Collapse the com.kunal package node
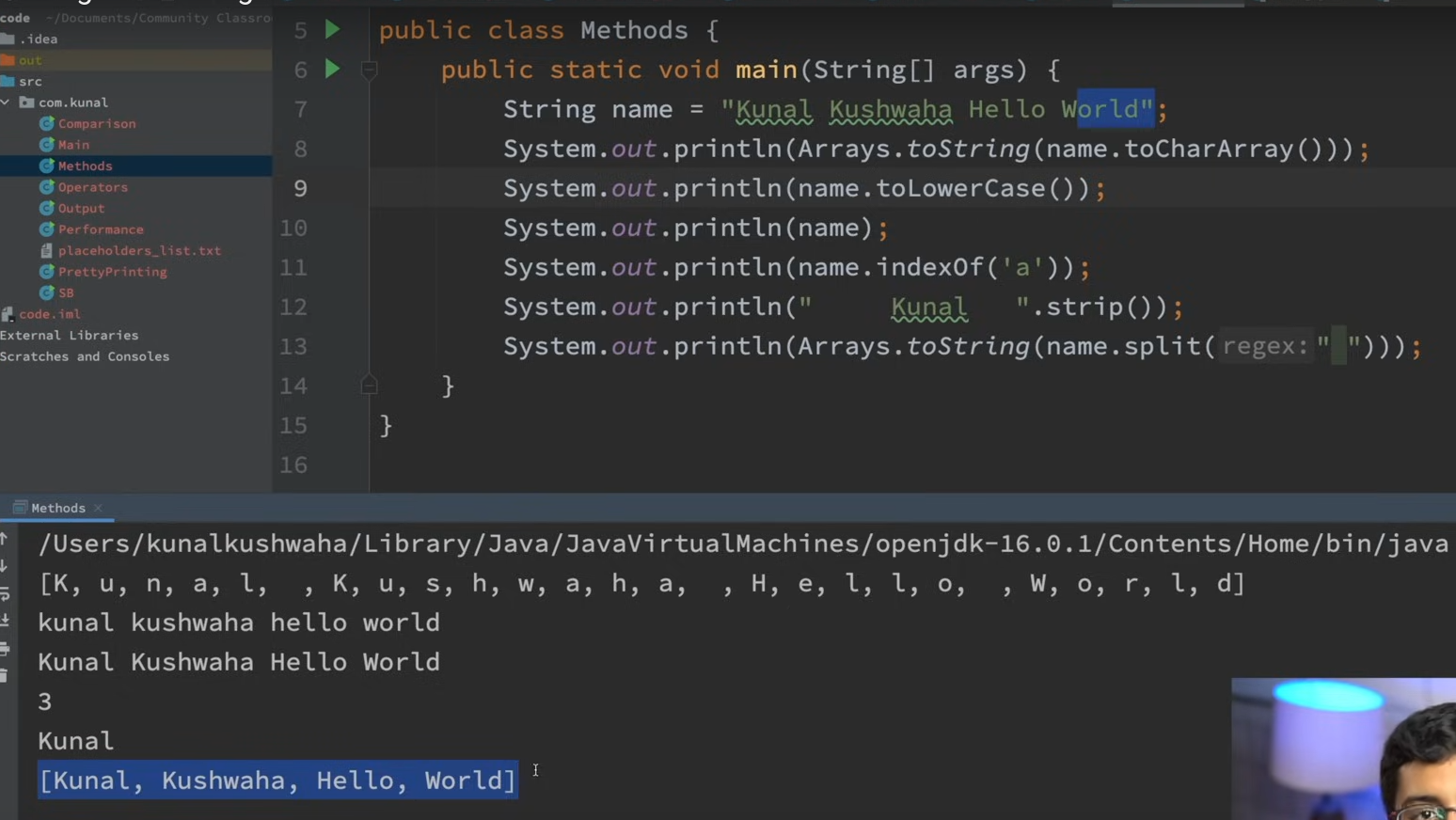 pyautogui.click(x=6, y=102)
